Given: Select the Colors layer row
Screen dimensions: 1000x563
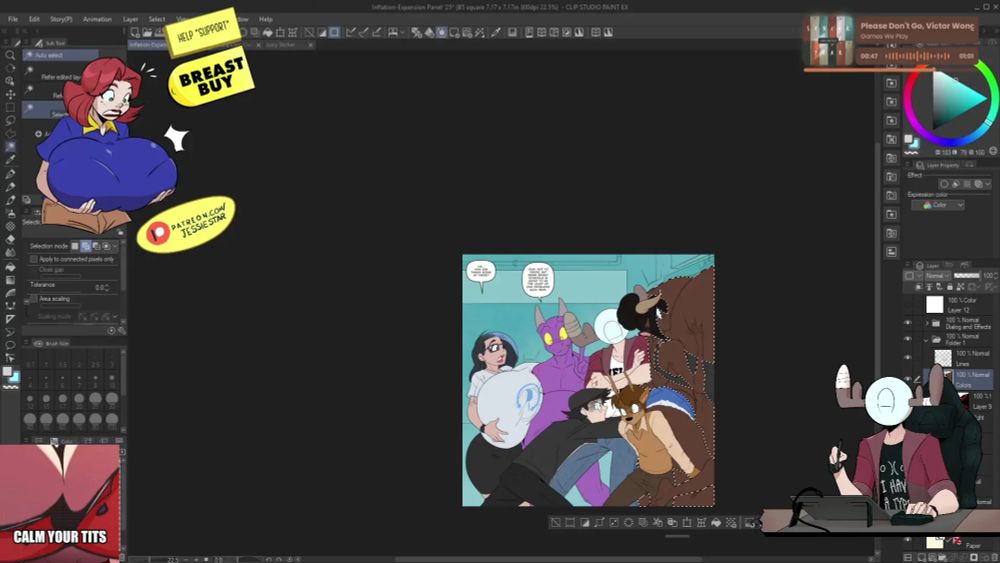Looking at the screenshot, I should tap(958, 379).
